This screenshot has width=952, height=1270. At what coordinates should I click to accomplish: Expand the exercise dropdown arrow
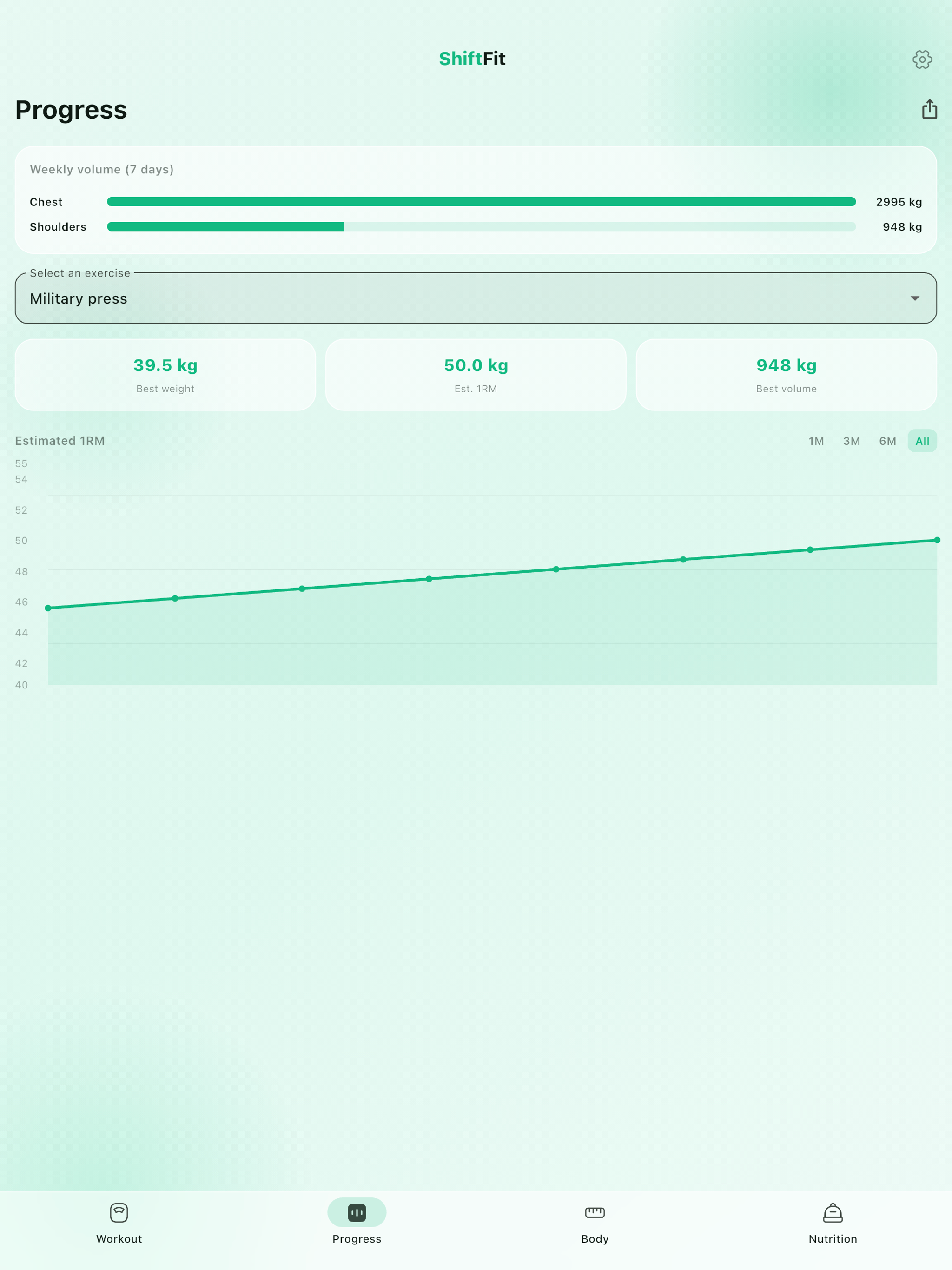point(915,298)
